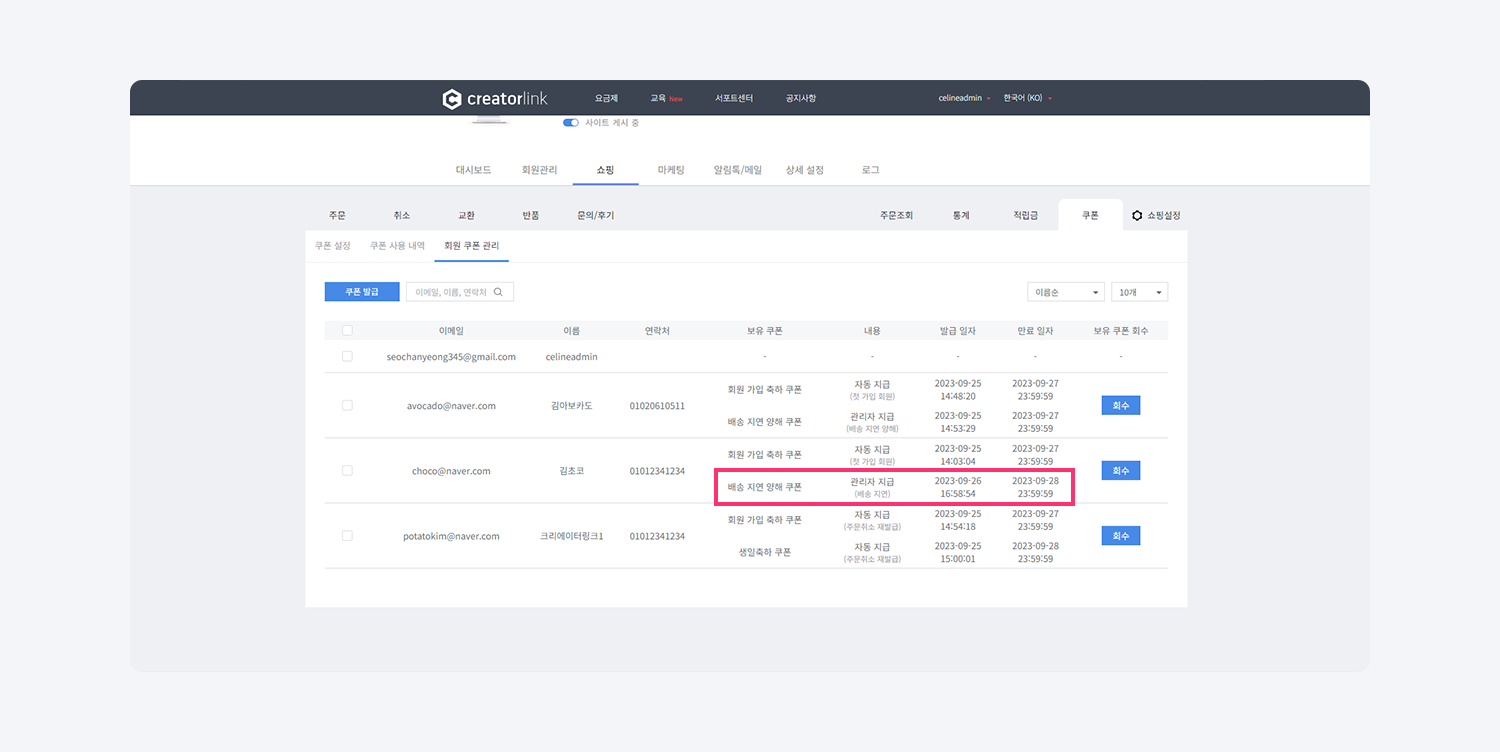Viewport: 1500px width, 752px height.
Task: Open the 이름순 sort dropdown
Action: [x=1065, y=292]
